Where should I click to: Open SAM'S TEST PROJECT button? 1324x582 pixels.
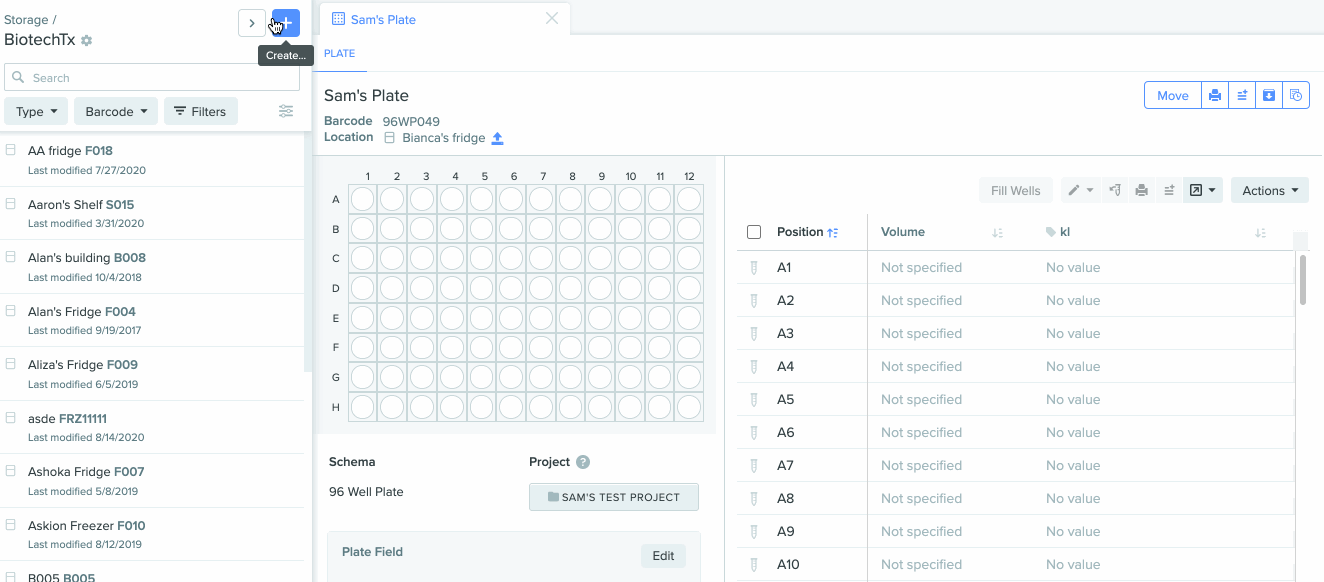click(614, 497)
